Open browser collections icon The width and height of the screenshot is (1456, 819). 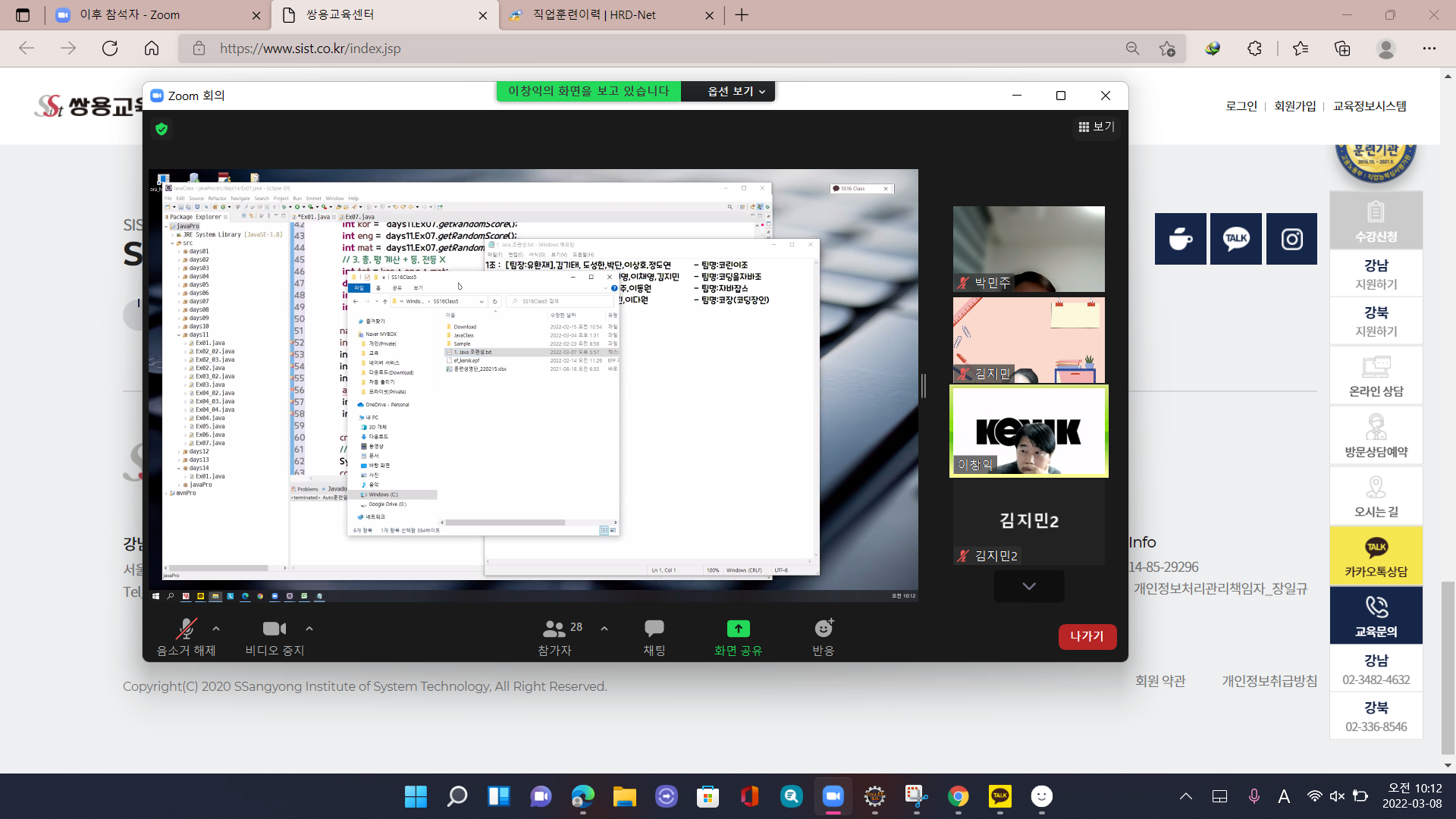(x=1342, y=49)
